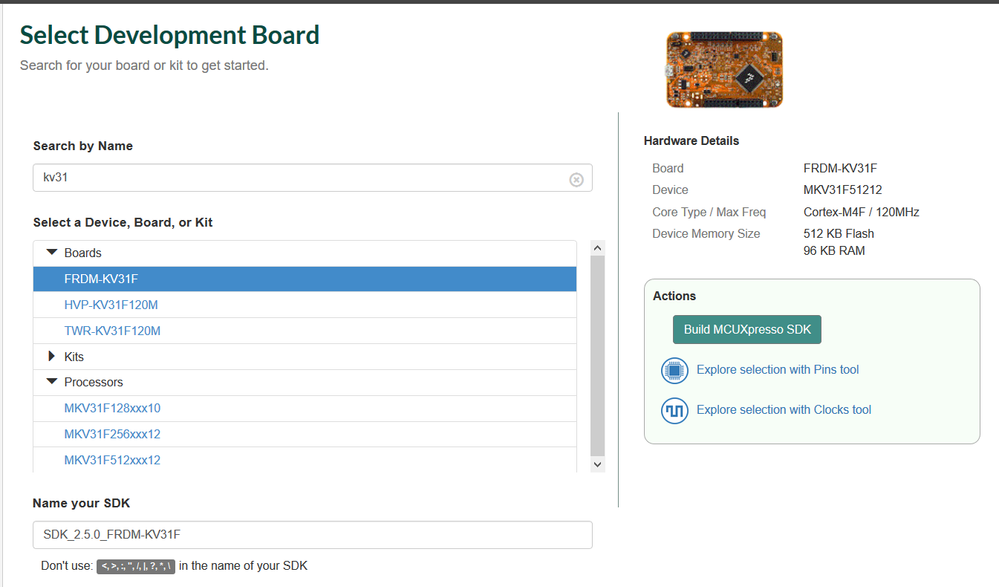Click the Pins tool chip icon
999x587 pixels.
(x=675, y=371)
